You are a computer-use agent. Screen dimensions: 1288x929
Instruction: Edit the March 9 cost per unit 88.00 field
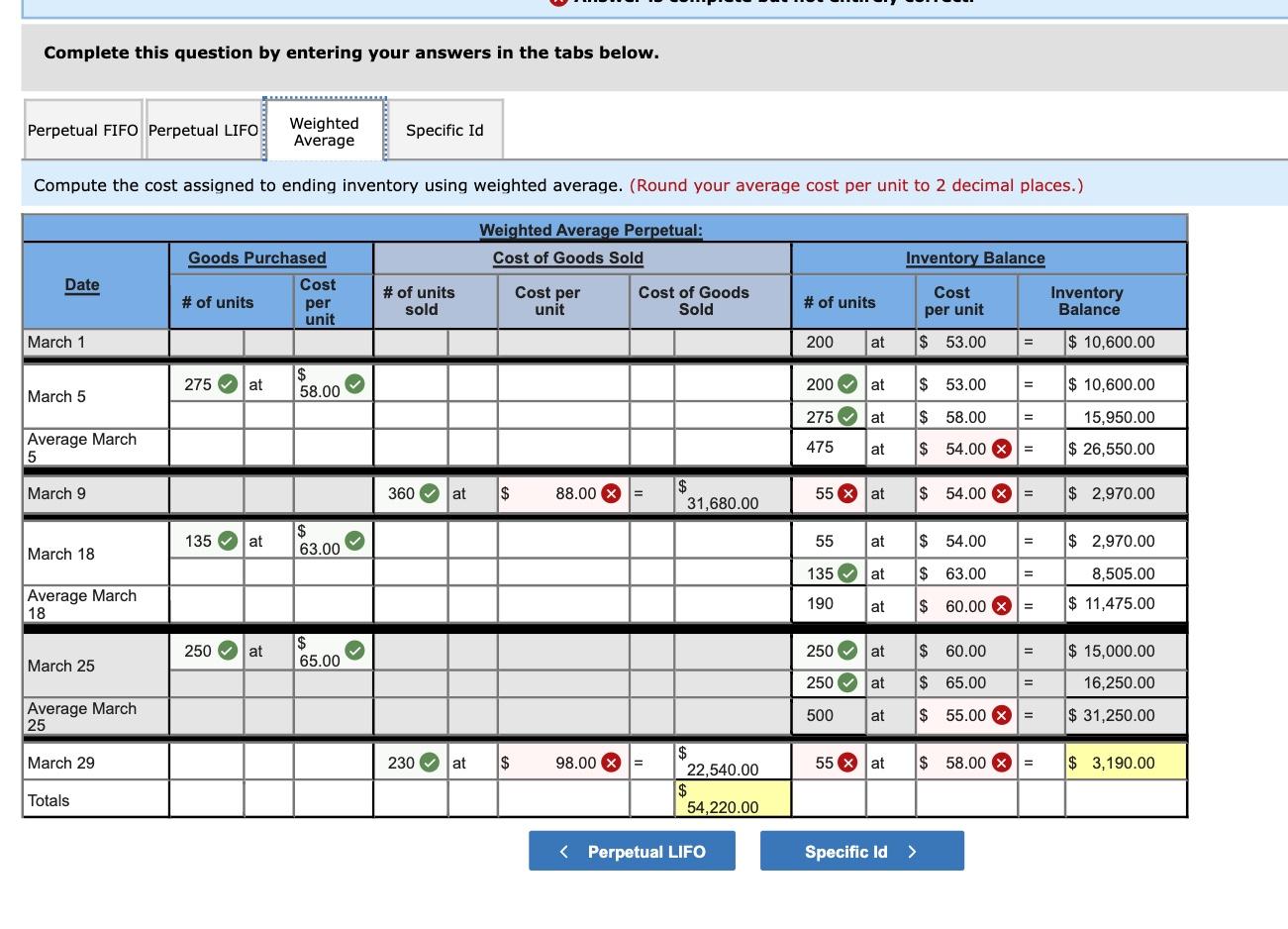tap(563, 493)
